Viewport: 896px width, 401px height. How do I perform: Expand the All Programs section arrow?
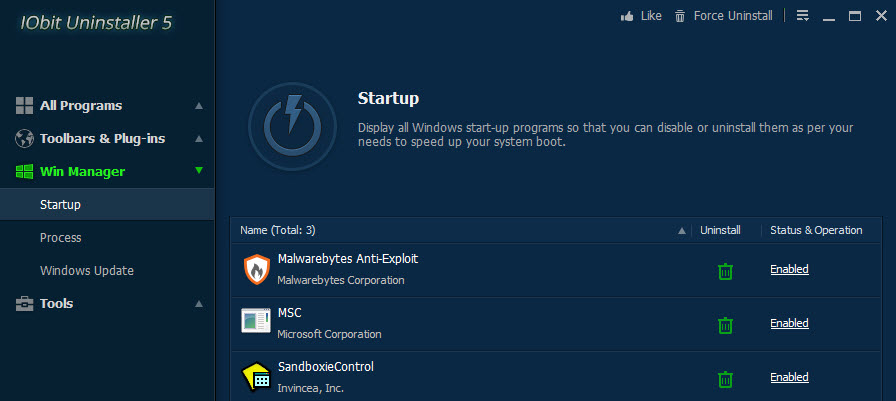tap(199, 106)
